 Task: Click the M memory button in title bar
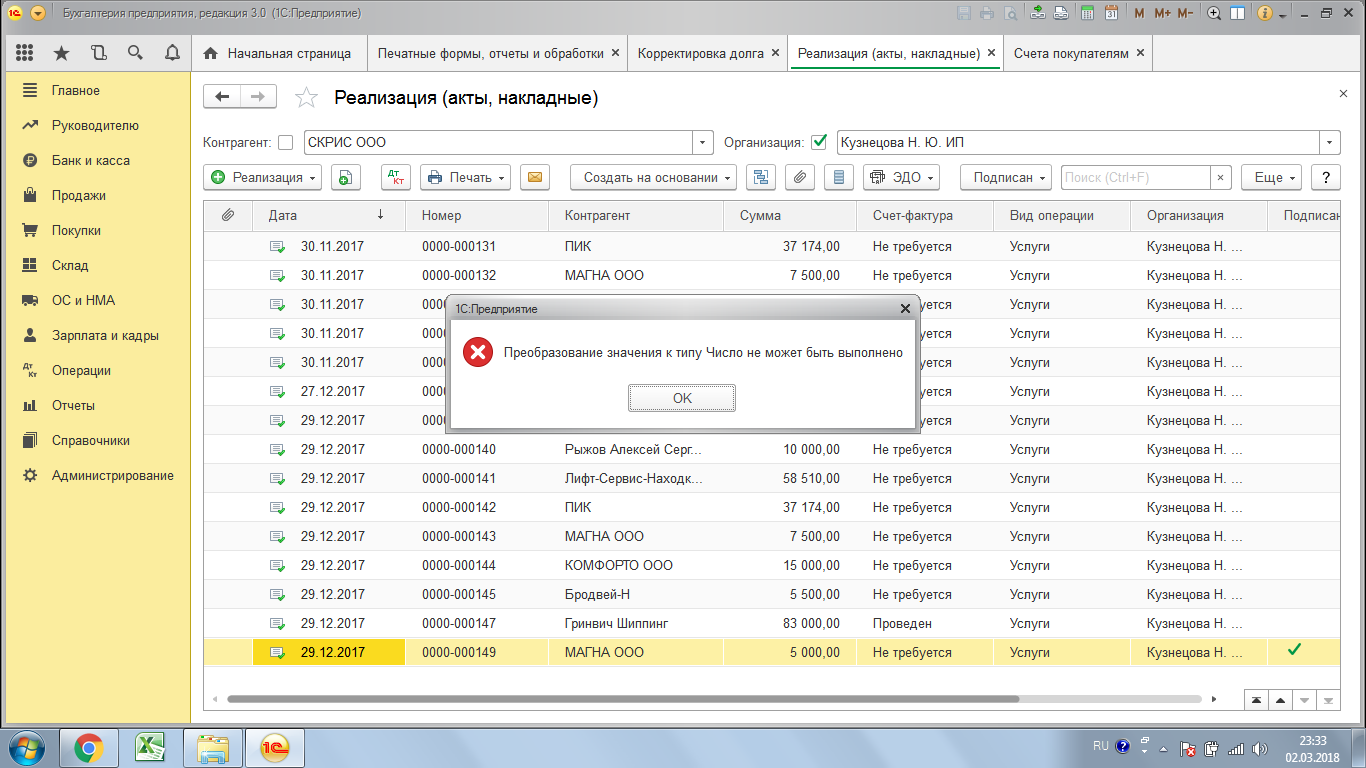click(1139, 13)
